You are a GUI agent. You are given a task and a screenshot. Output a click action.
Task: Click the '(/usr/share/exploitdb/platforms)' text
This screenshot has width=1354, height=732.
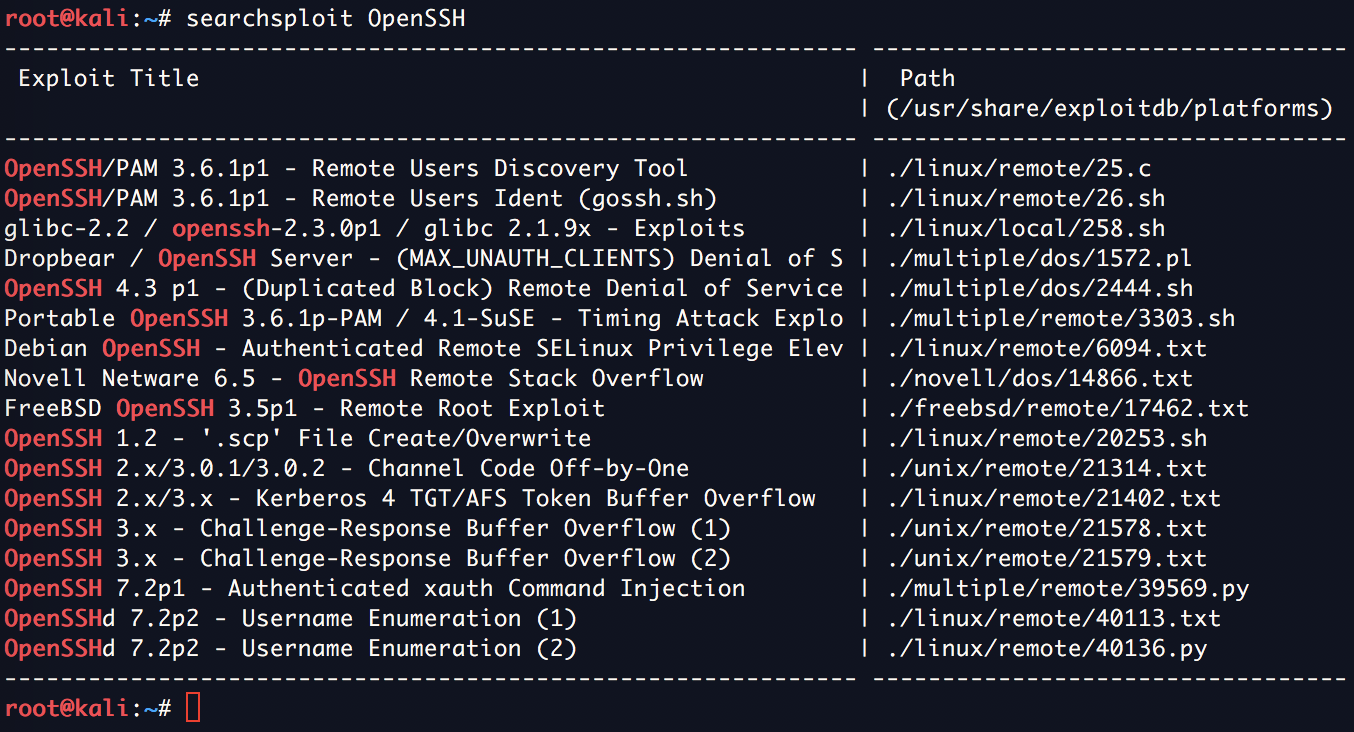[1110, 108]
